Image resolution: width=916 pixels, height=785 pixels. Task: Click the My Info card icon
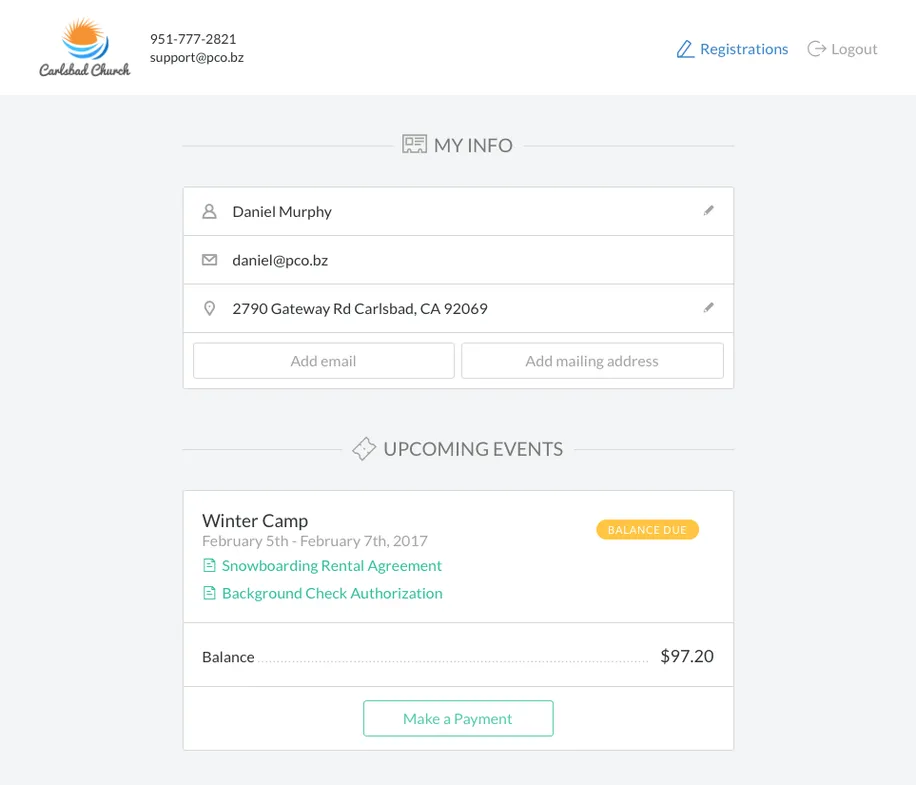(x=414, y=145)
